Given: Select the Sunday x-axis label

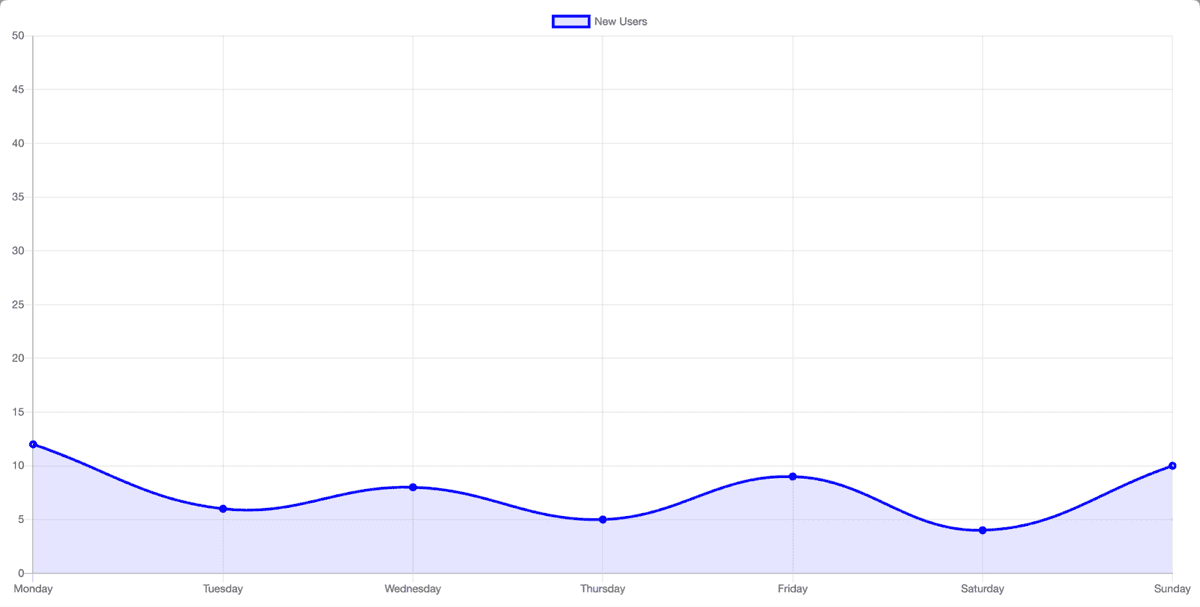Looking at the screenshot, I should coord(1172,589).
